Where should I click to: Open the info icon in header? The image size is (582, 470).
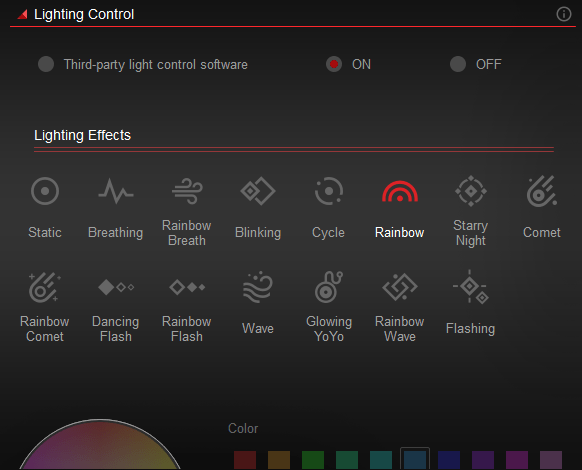[x=563, y=14]
